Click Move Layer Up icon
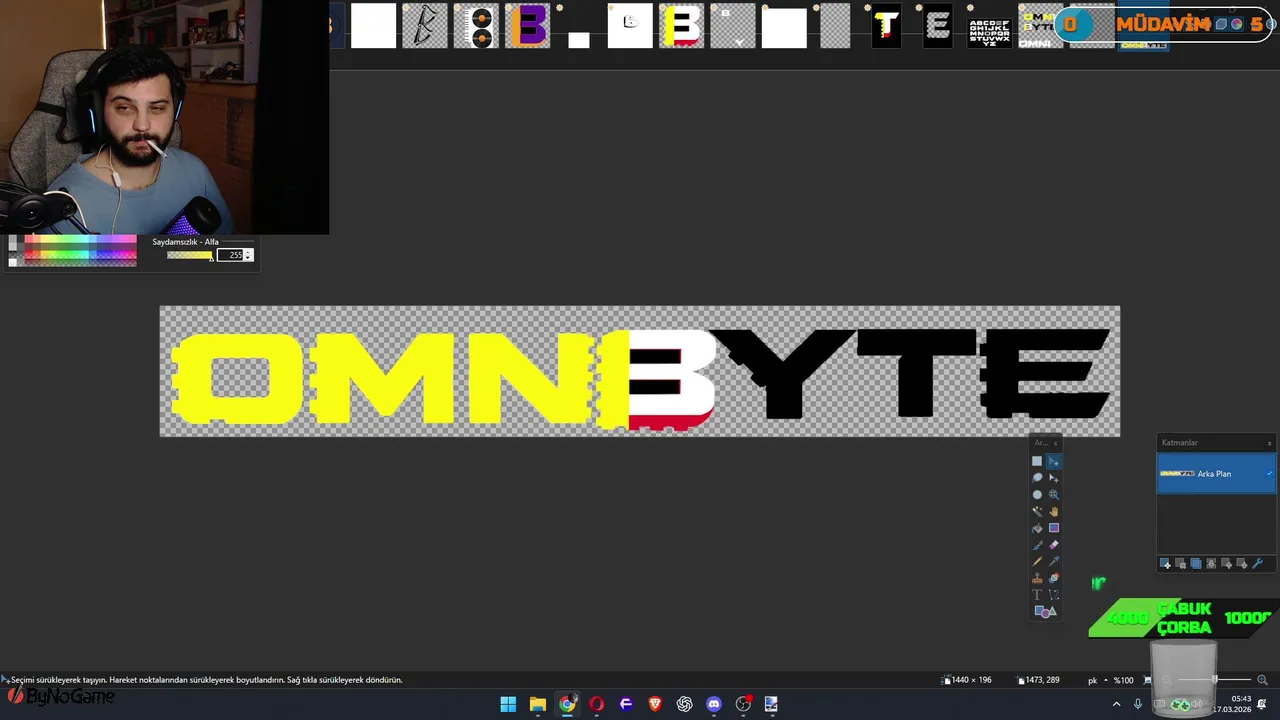1280x720 pixels. (x=1227, y=564)
